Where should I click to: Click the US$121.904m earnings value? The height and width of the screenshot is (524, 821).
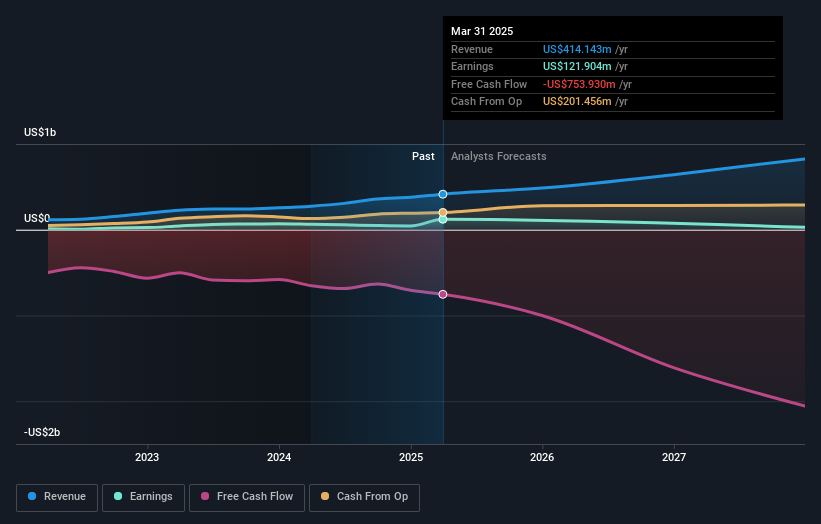tap(577, 66)
